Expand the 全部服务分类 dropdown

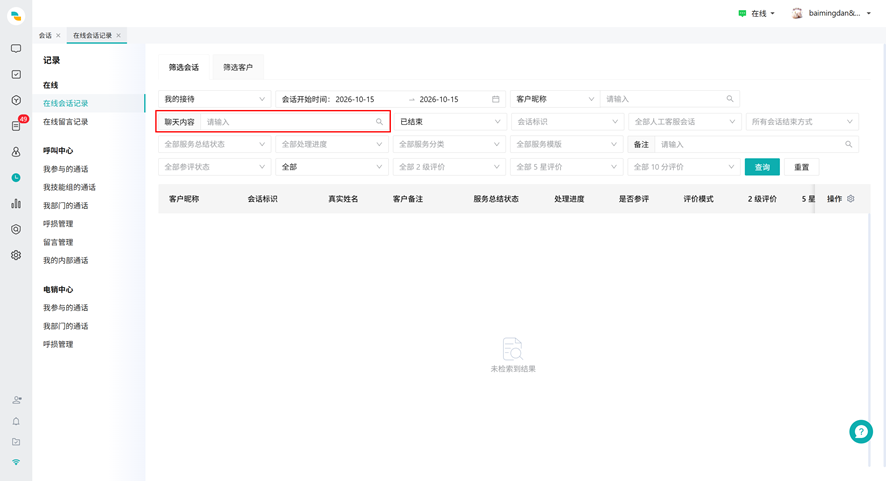coord(449,144)
